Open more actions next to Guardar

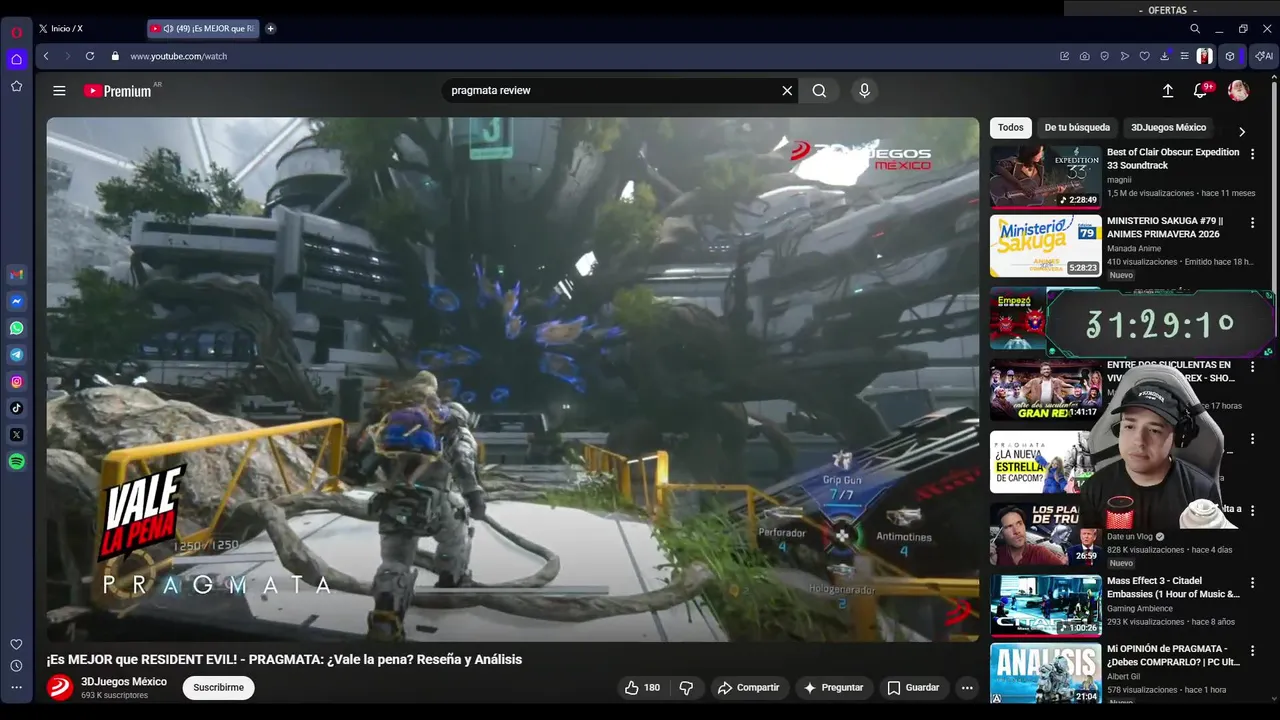click(967, 688)
